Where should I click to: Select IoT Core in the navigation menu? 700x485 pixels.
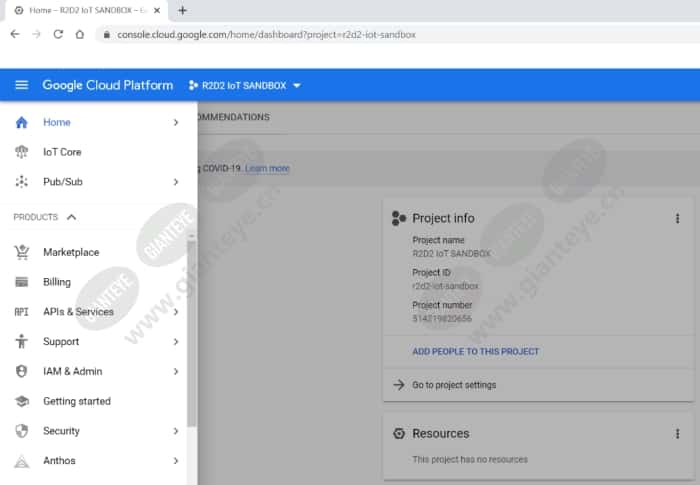[x=62, y=152]
